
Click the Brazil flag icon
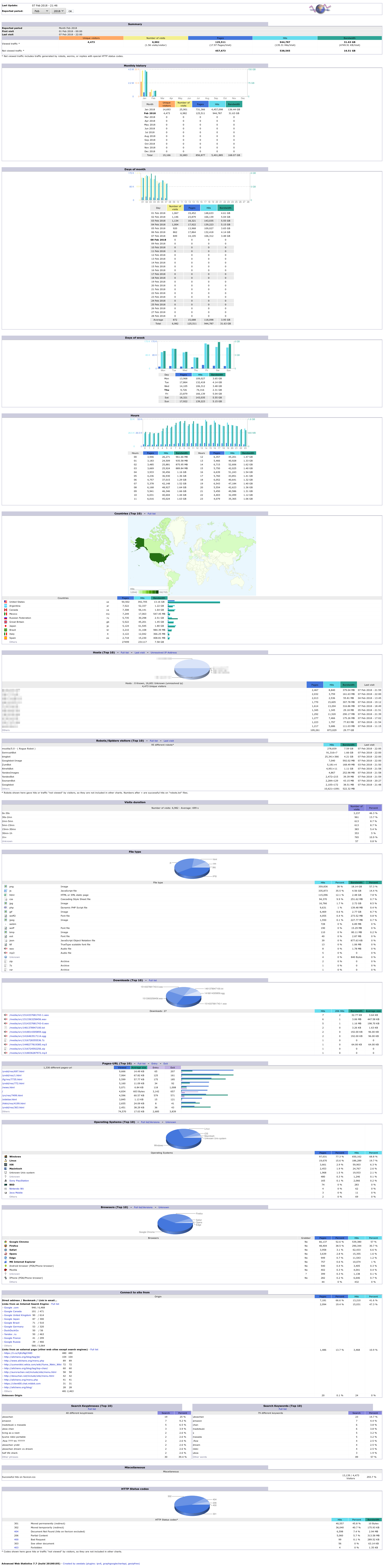[5, 630]
